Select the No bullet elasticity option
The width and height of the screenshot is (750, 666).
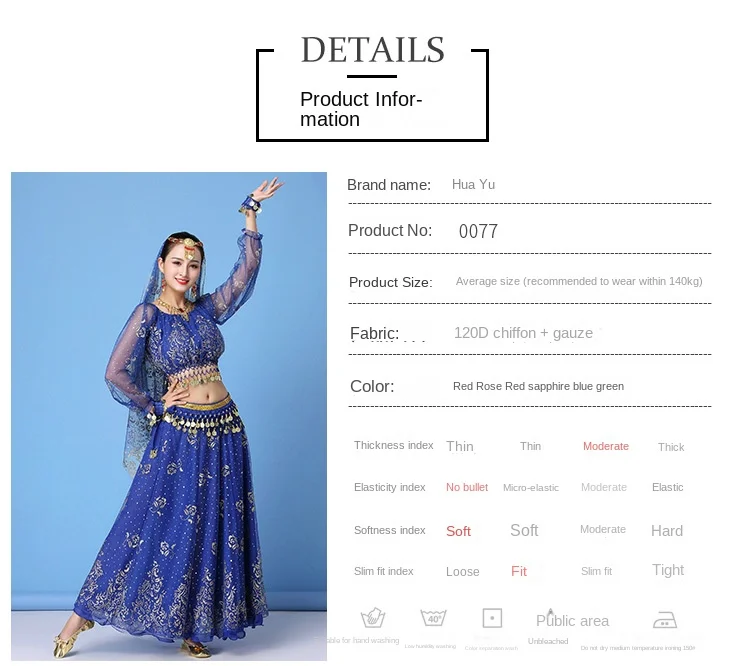click(467, 487)
